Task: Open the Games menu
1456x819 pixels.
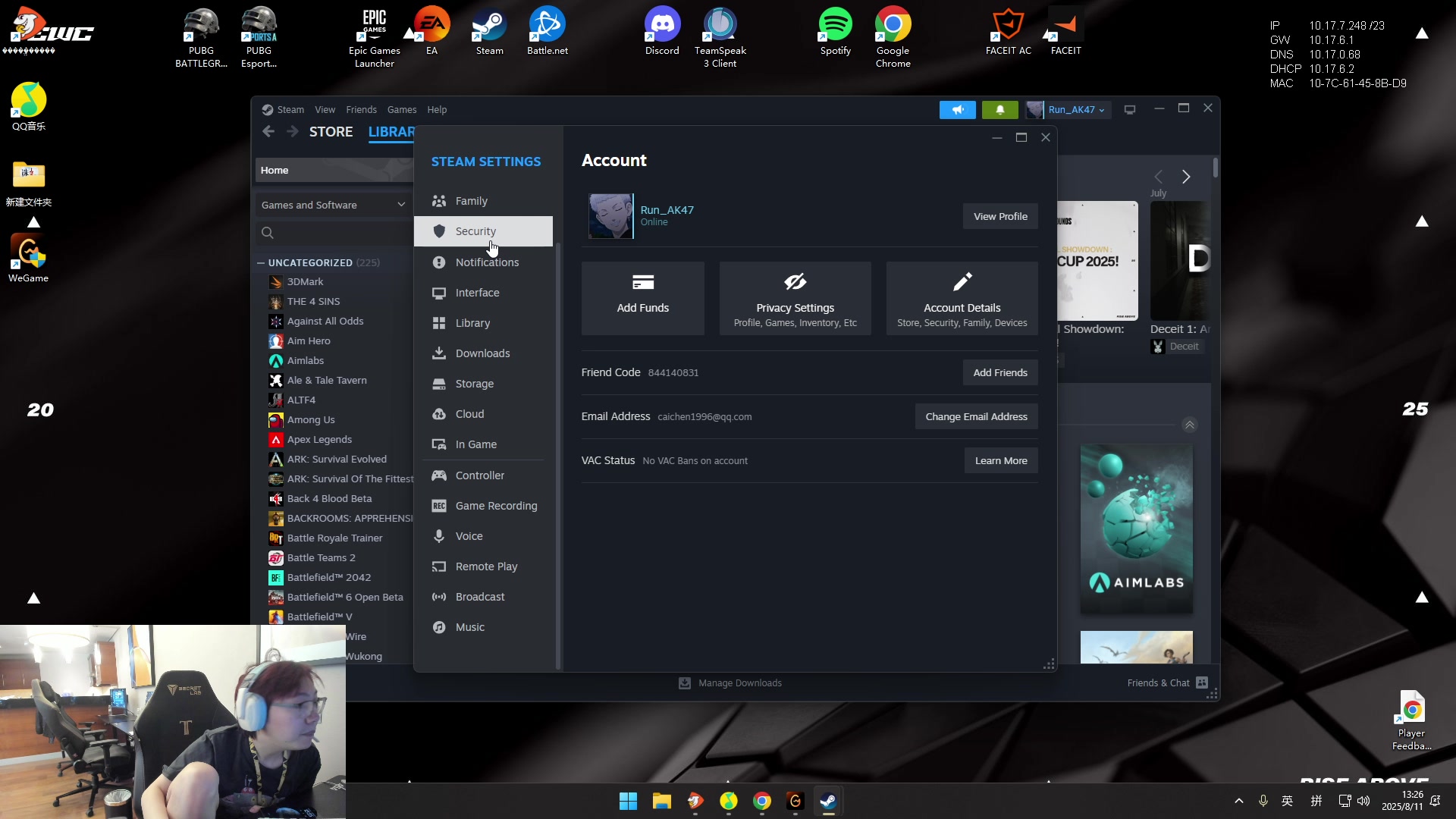Action: click(402, 110)
